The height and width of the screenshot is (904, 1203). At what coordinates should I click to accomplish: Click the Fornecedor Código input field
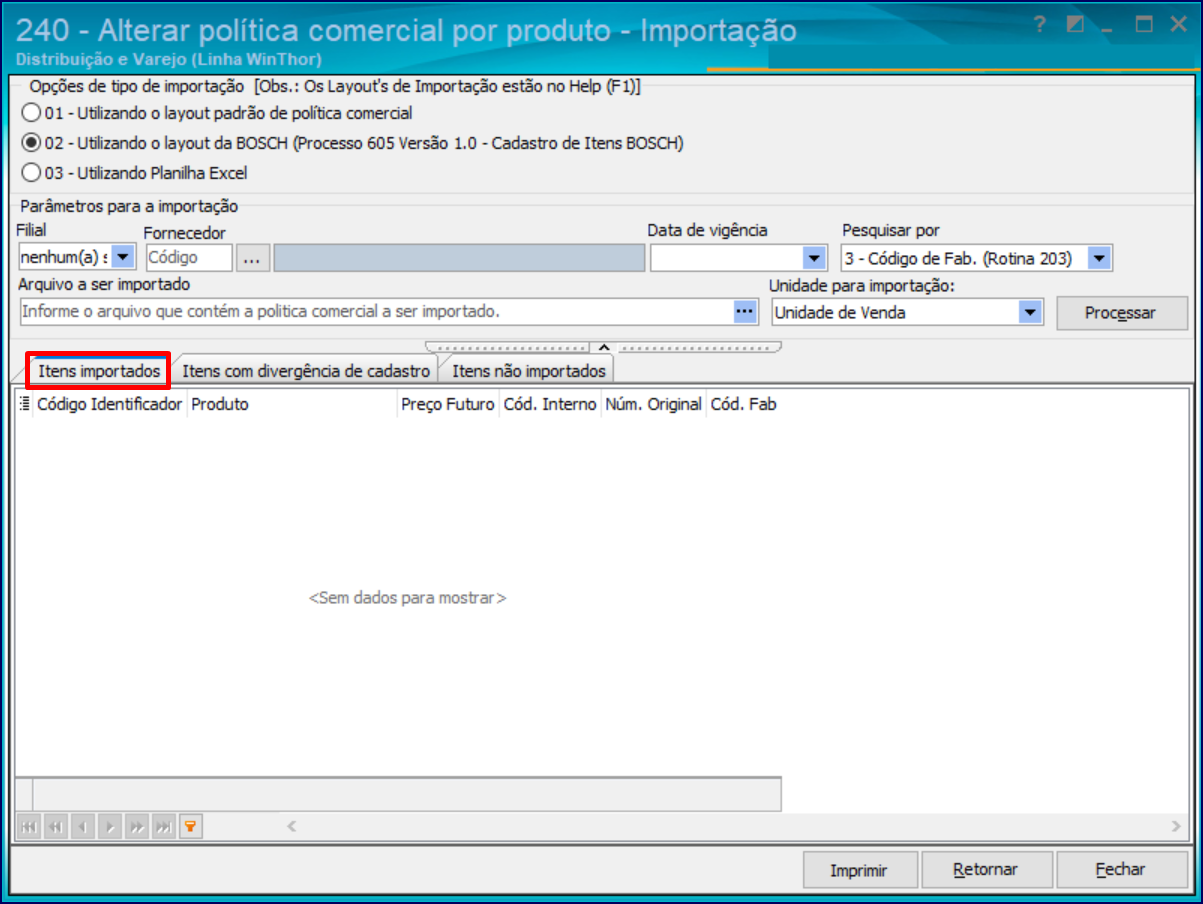pyautogui.click(x=188, y=258)
